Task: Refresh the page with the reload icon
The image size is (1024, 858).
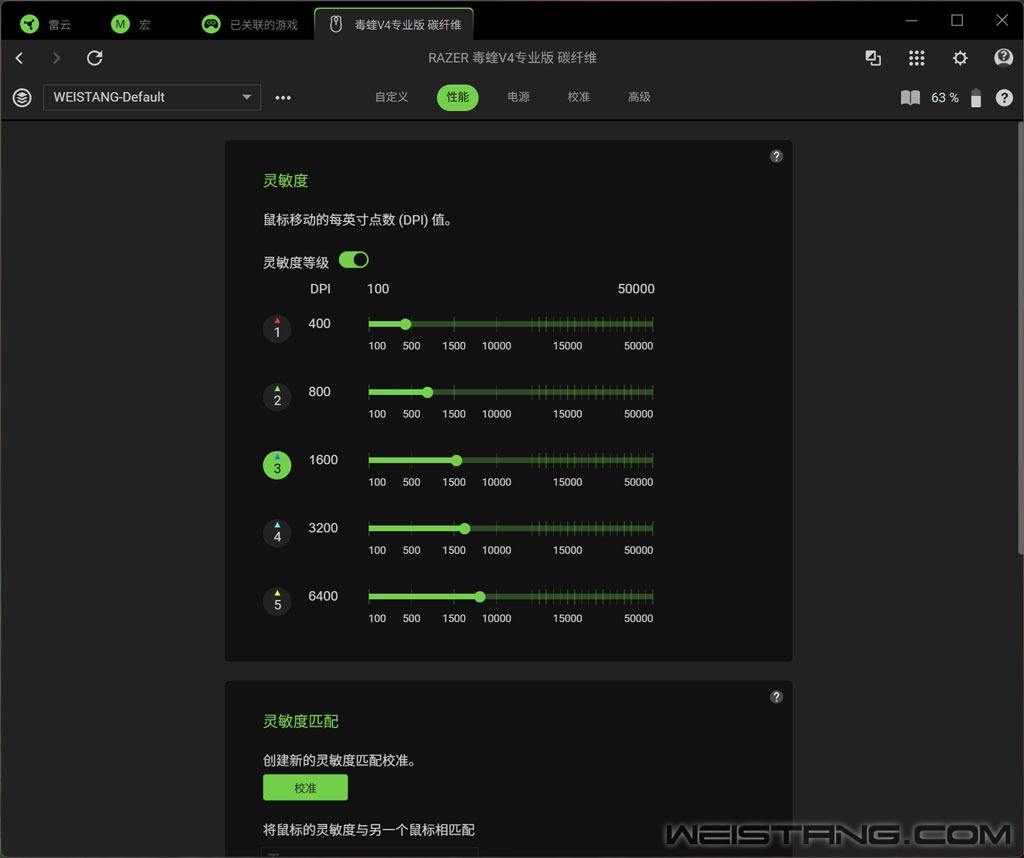Action: pos(95,58)
